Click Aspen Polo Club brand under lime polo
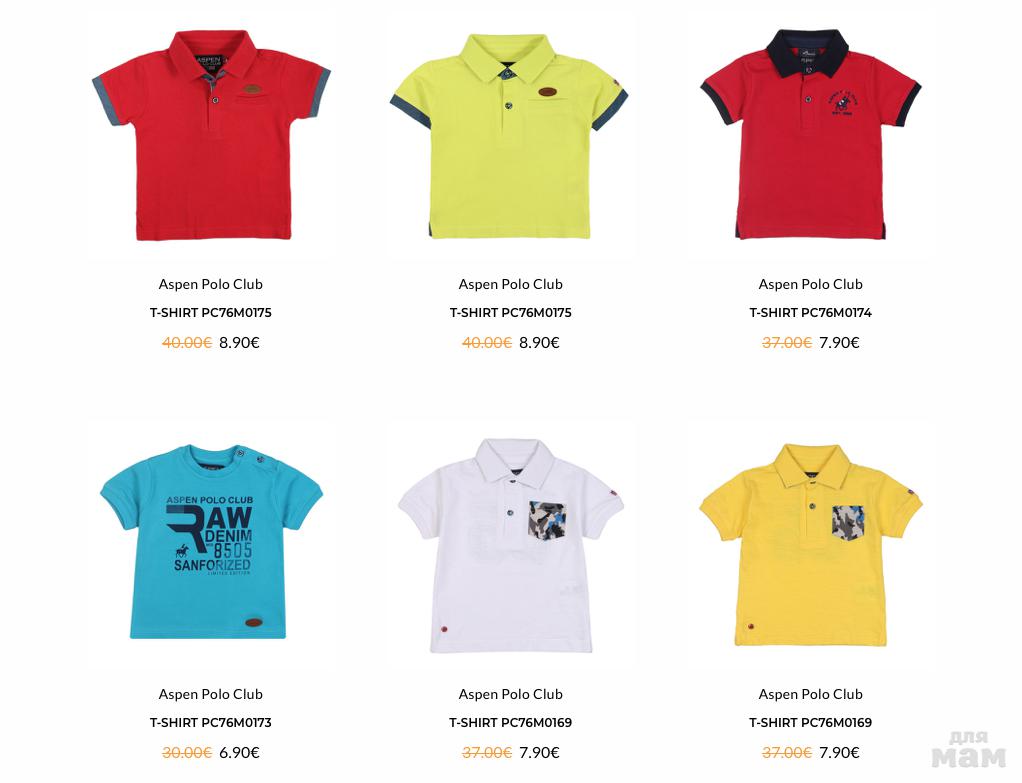Image resolution: width=1022 pixels, height=783 pixels. point(510,284)
